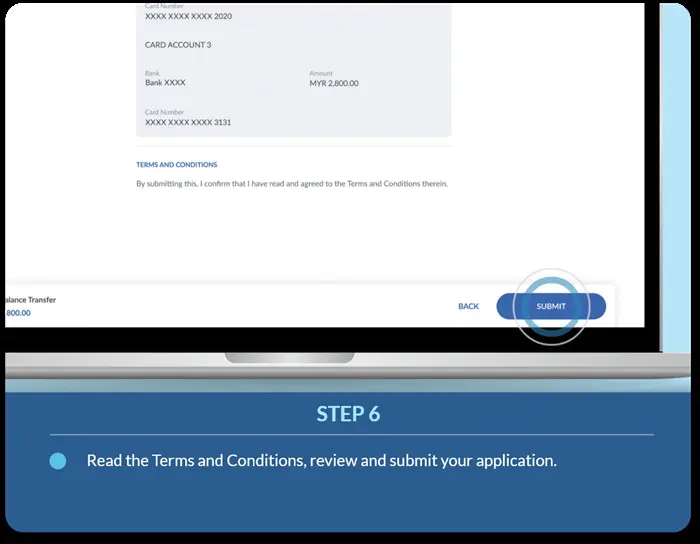Select card number ending in 3131
Screen dimensions: 700x544
pyautogui.click(x=189, y=122)
